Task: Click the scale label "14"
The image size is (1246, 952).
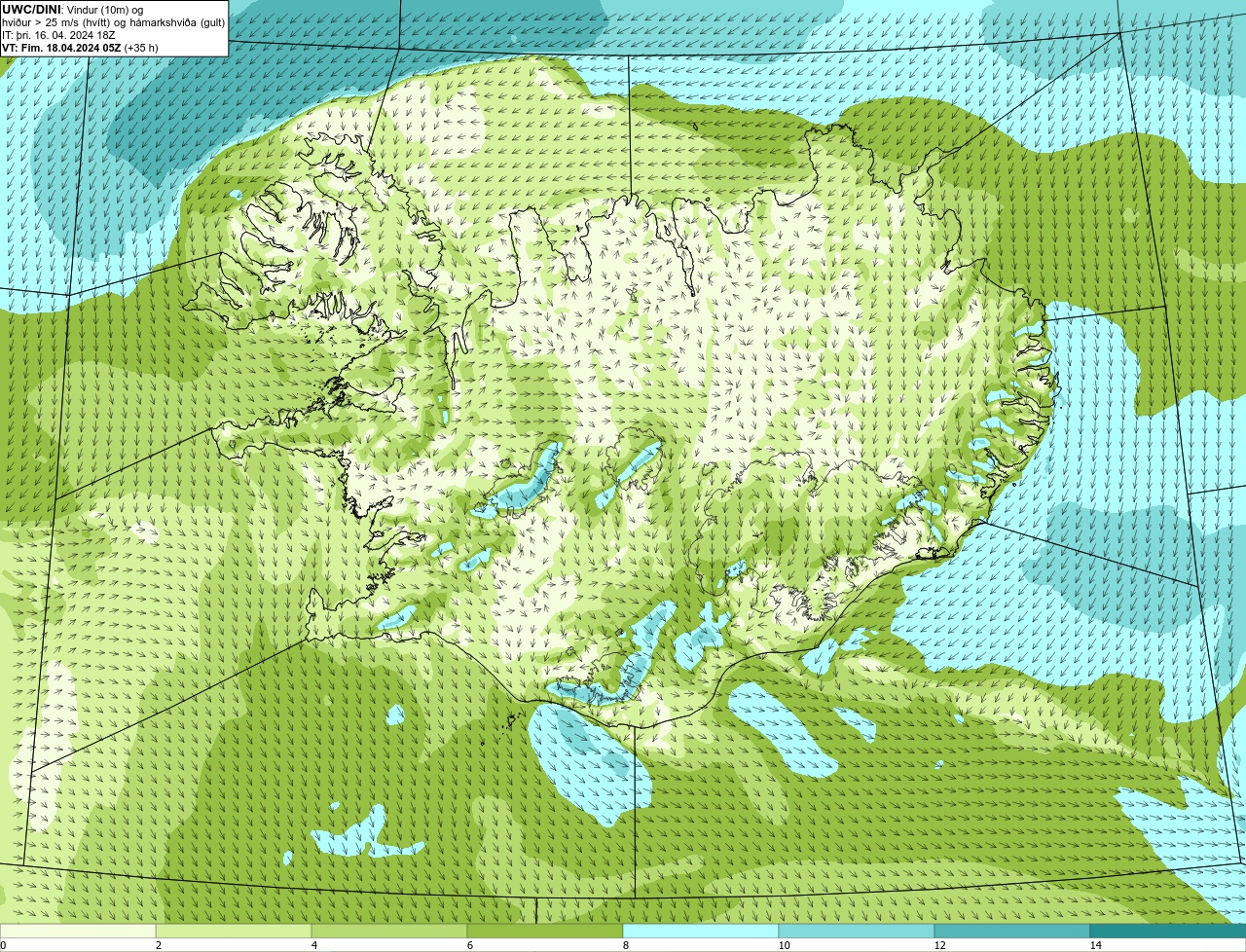Action: point(1095,945)
